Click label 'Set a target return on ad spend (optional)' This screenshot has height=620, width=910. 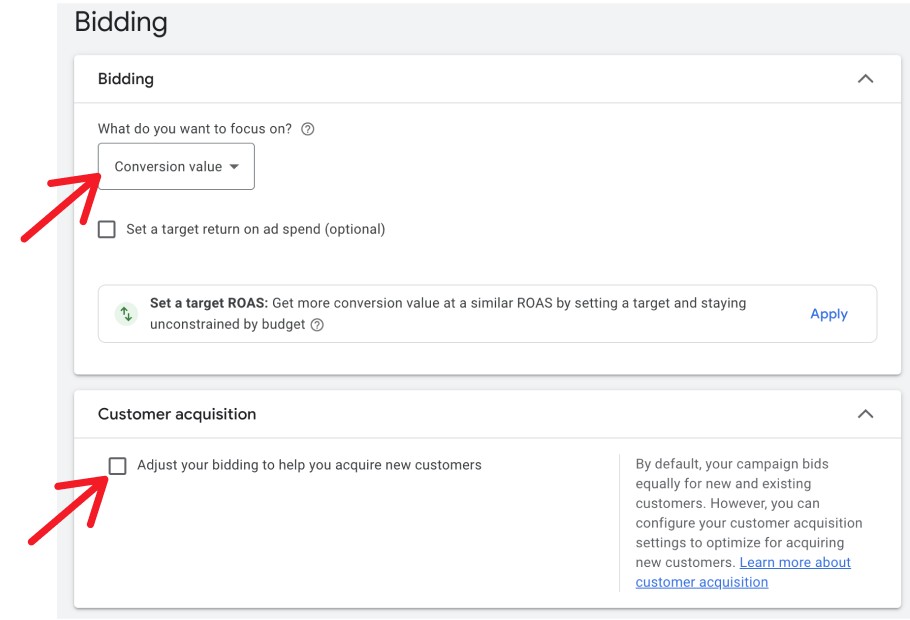pos(255,229)
